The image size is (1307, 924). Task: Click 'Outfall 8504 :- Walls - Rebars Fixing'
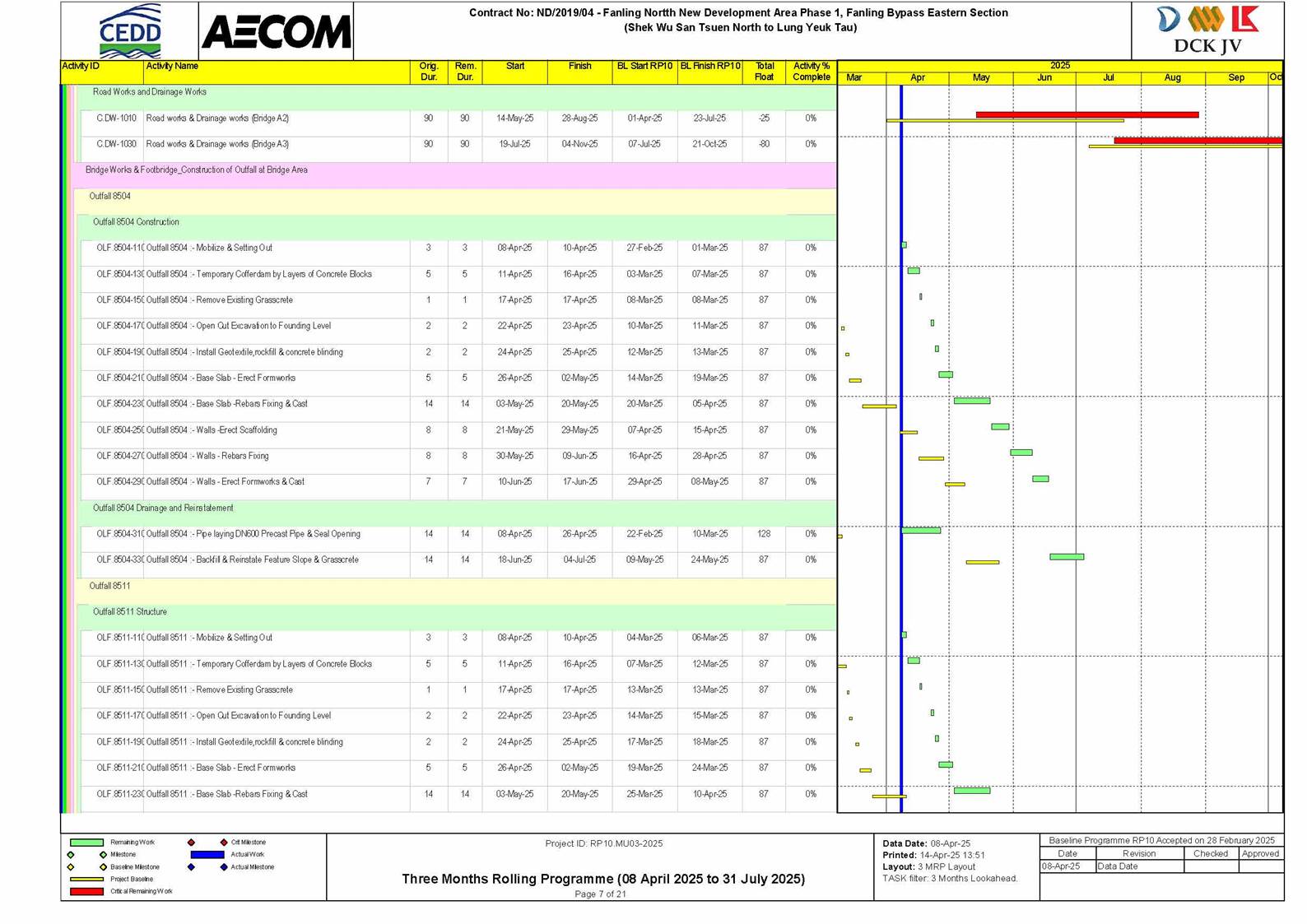[207, 456]
